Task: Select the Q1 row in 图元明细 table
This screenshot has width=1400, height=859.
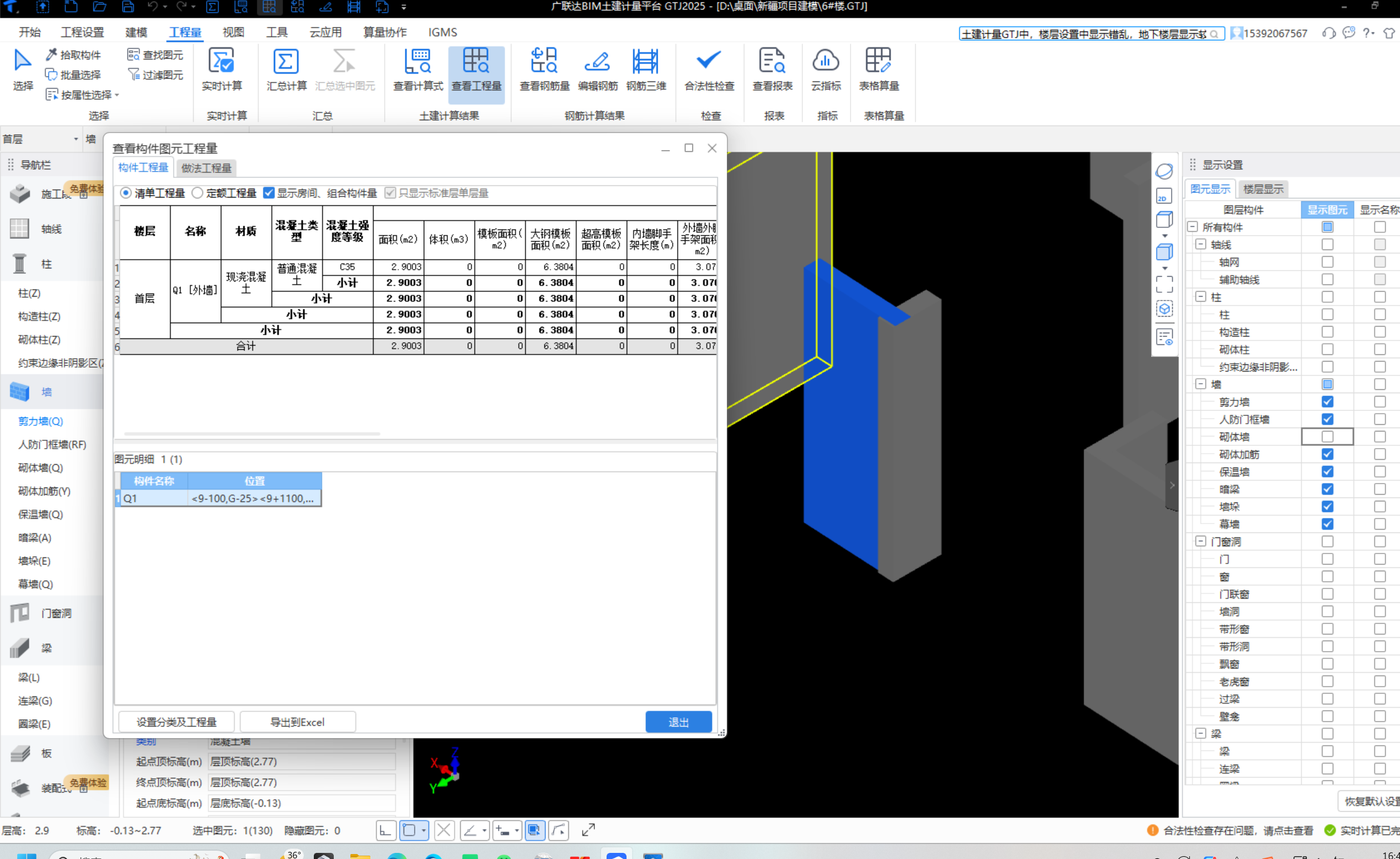Action: tap(217, 498)
